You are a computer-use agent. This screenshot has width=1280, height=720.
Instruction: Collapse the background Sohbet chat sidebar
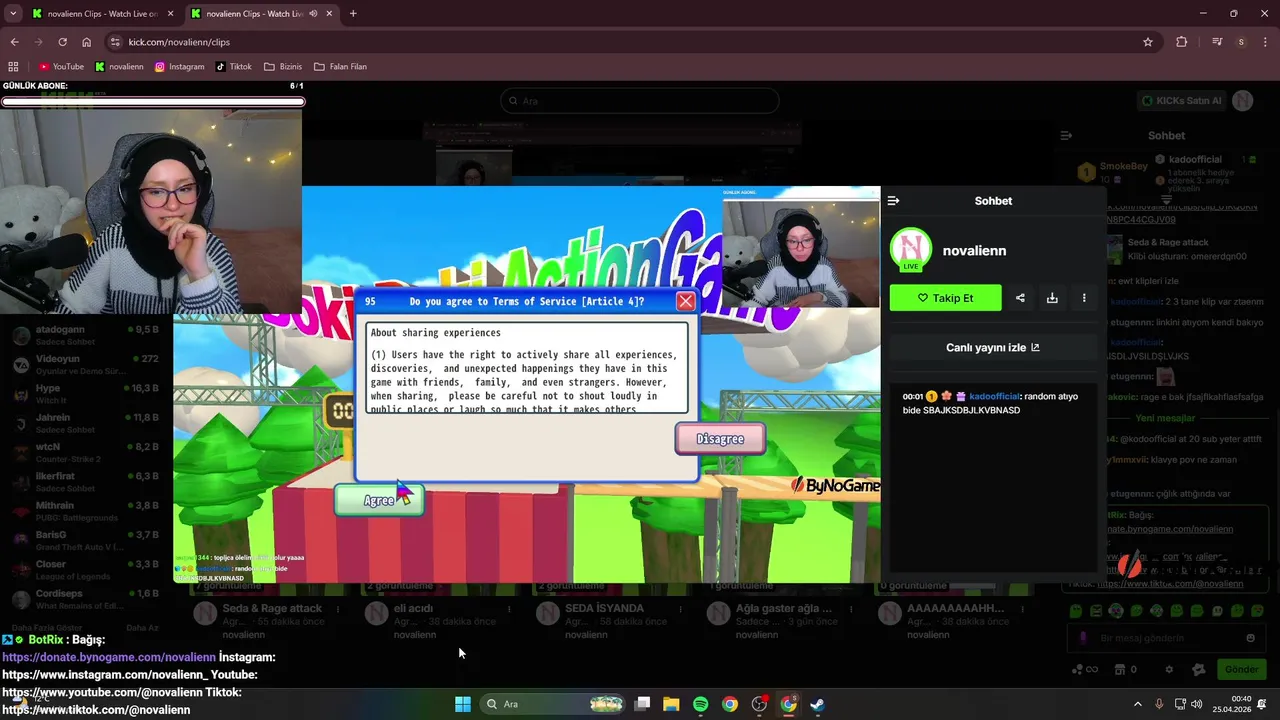1066,135
